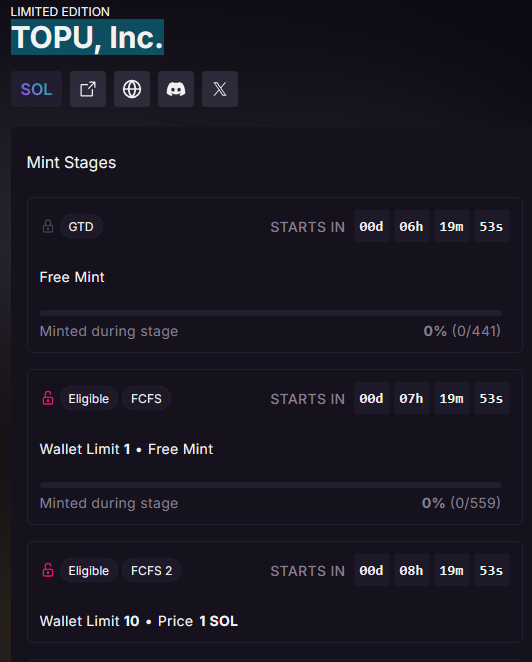Click the Eligible tag in the FCFS stage
This screenshot has width=532, height=662.
89,398
